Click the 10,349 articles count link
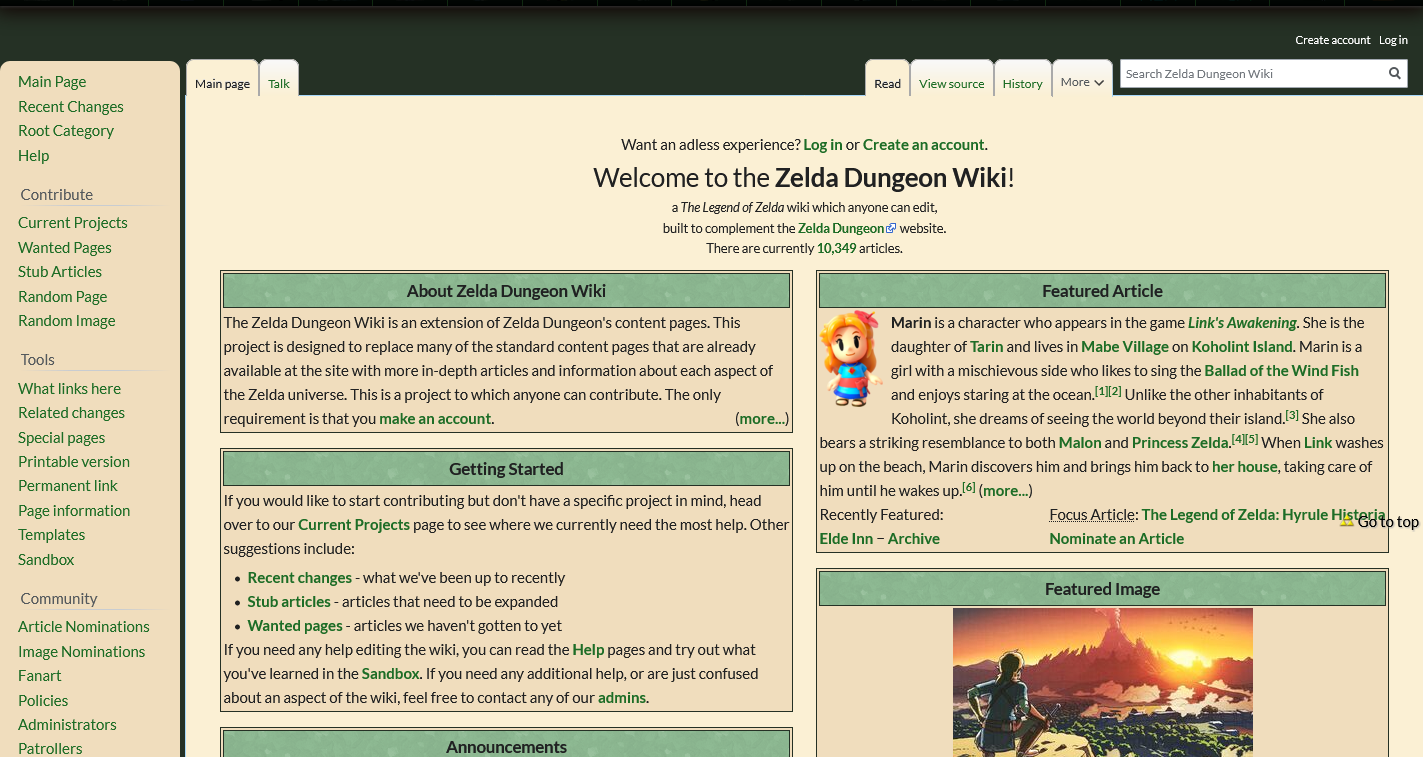This screenshot has width=1423, height=757. click(x=836, y=248)
